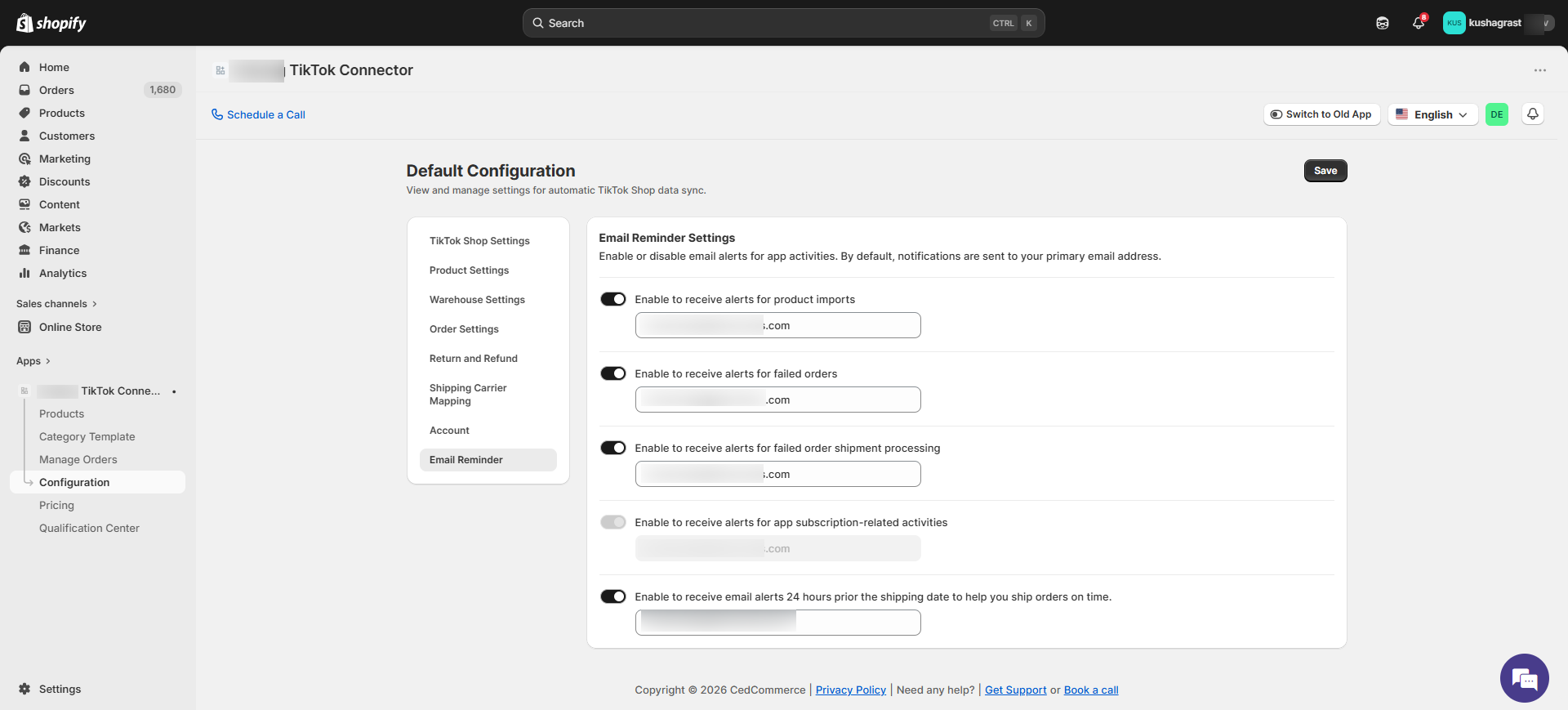Click the green DE avatar badge
This screenshot has width=1568, height=710.
pos(1497,114)
